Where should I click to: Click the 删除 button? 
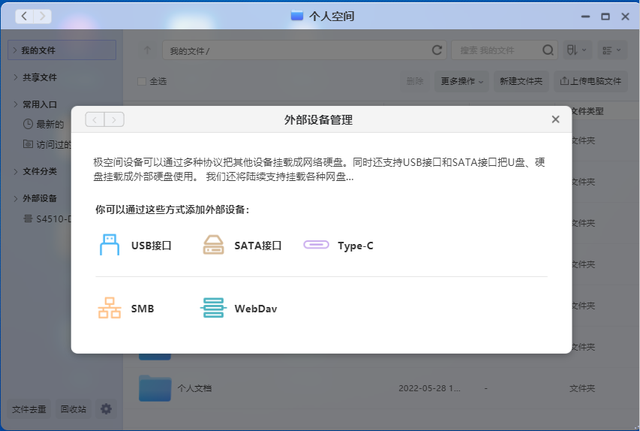pos(415,81)
